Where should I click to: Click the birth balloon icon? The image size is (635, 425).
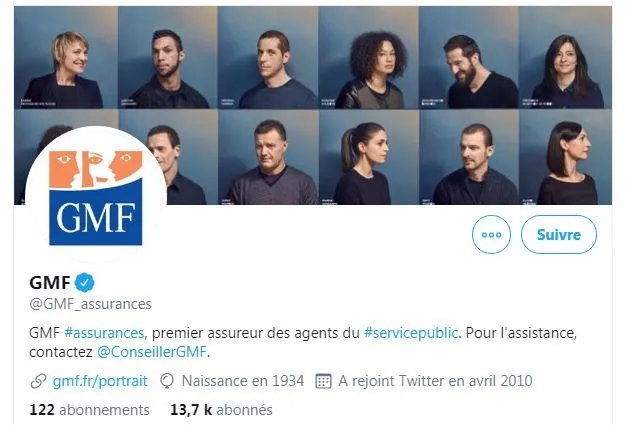[x=167, y=381]
